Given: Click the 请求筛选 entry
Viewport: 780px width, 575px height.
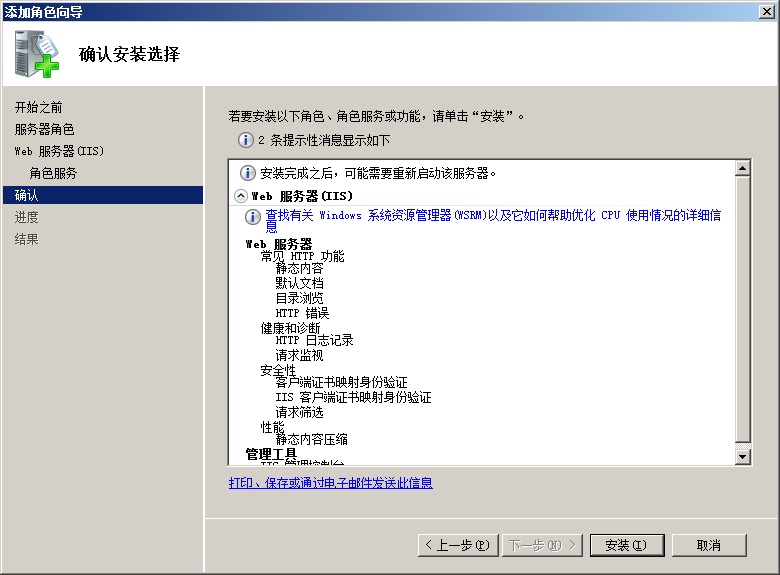Looking at the screenshot, I should (299, 412).
